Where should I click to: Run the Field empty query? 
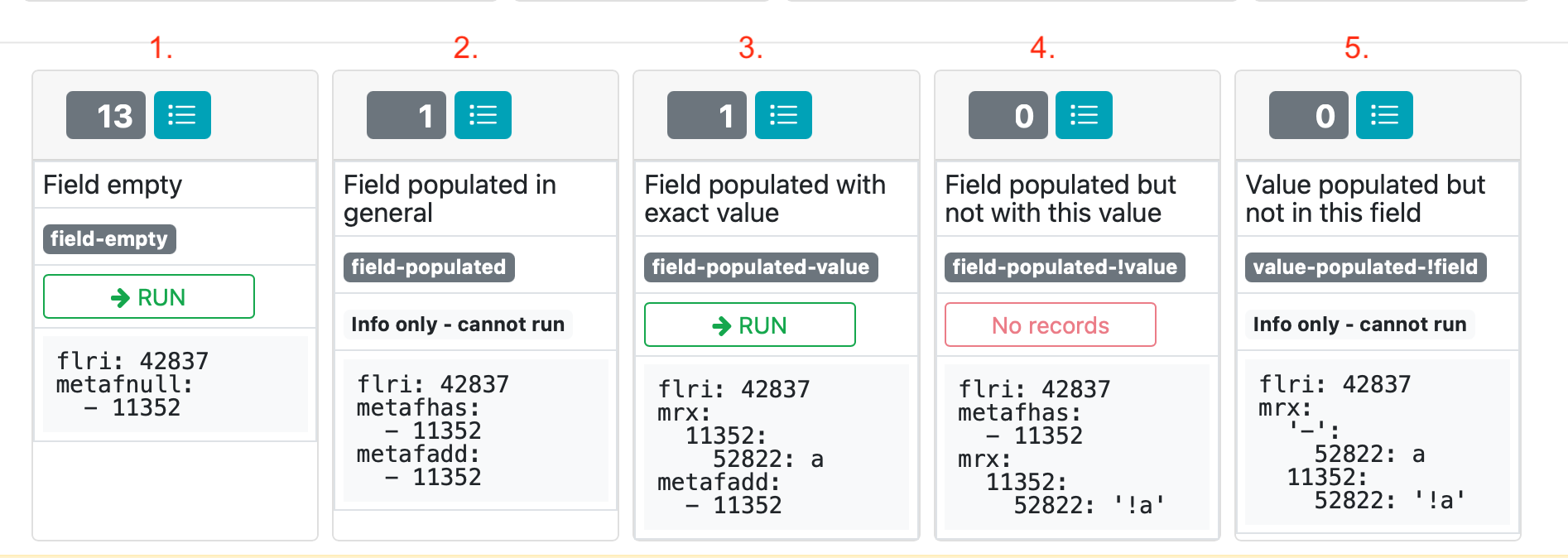149,296
